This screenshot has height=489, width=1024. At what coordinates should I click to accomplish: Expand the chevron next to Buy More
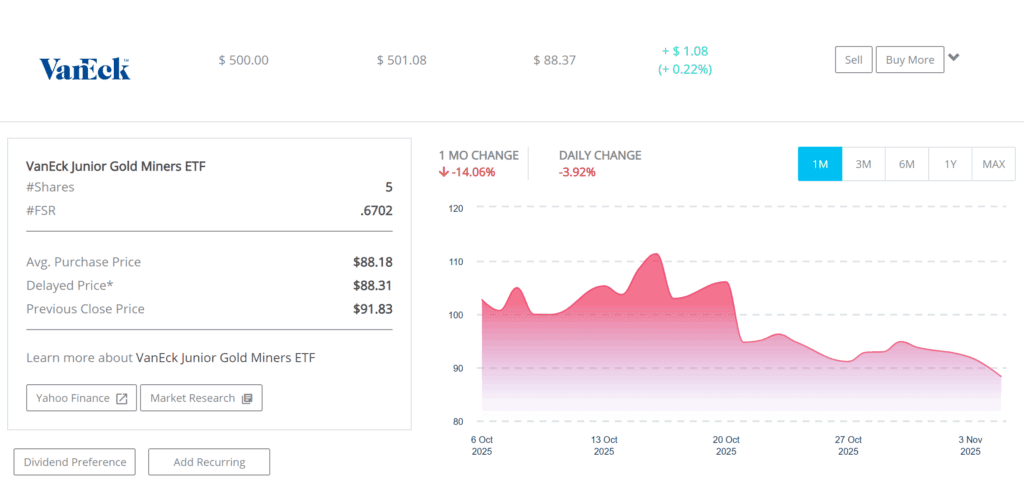coord(954,58)
